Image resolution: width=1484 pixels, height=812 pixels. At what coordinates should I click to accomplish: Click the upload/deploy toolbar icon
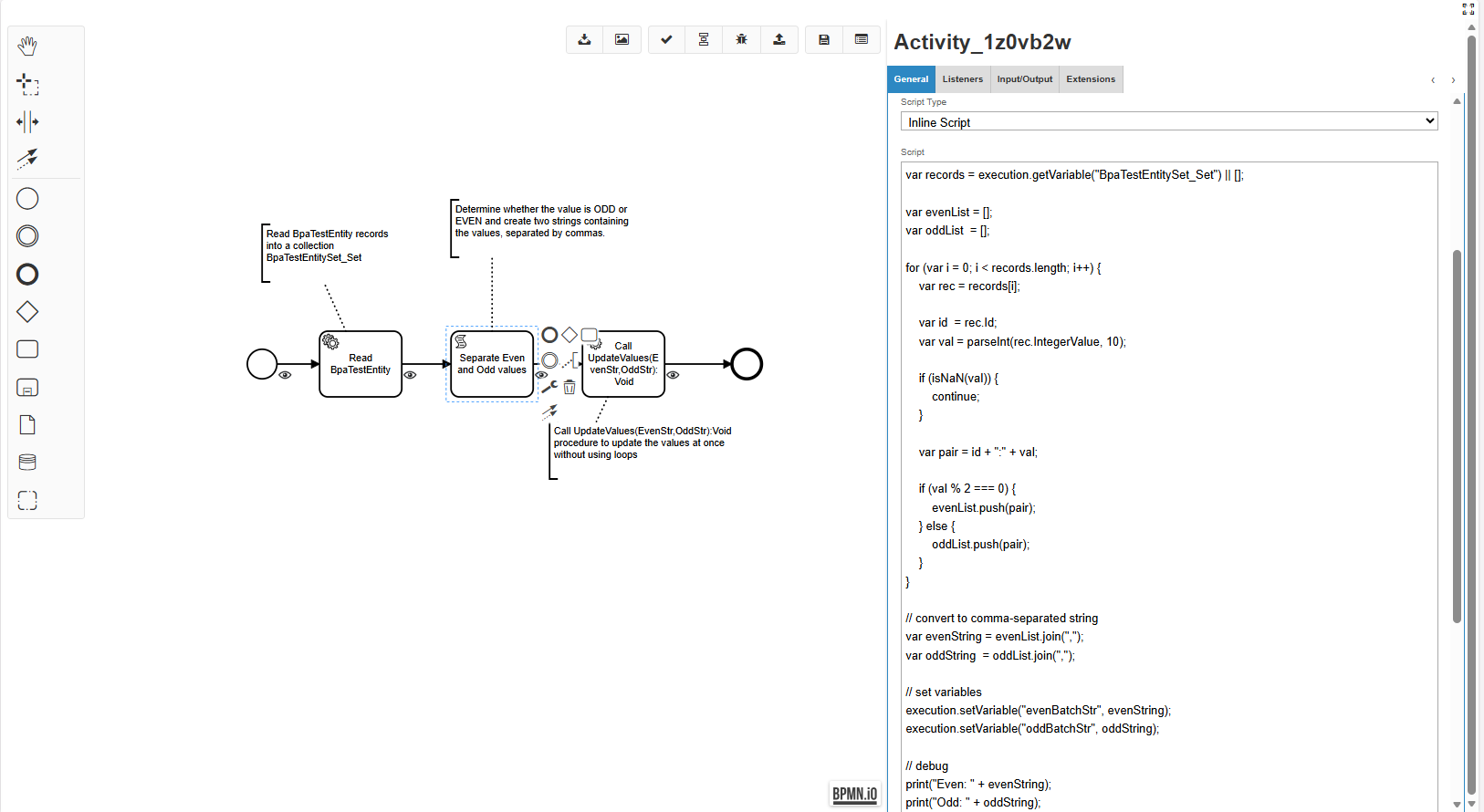point(779,39)
